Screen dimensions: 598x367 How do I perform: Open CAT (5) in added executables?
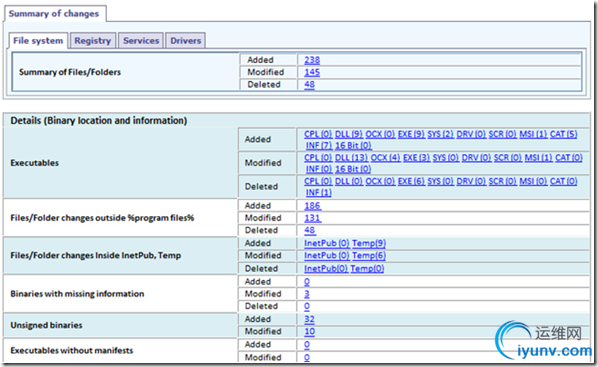(563, 134)
